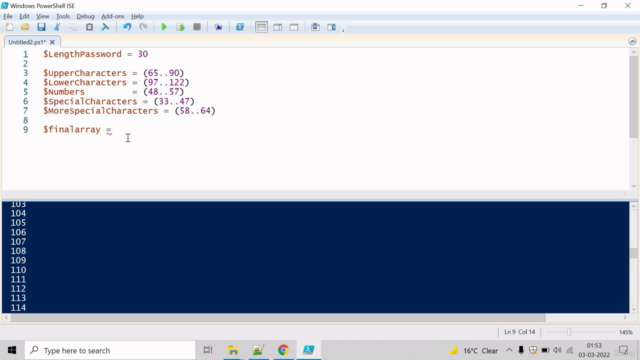This screenshot has width=640, height=360.
Task: Create a new script file
Action: pyautogui.click(x=9, y=27)
